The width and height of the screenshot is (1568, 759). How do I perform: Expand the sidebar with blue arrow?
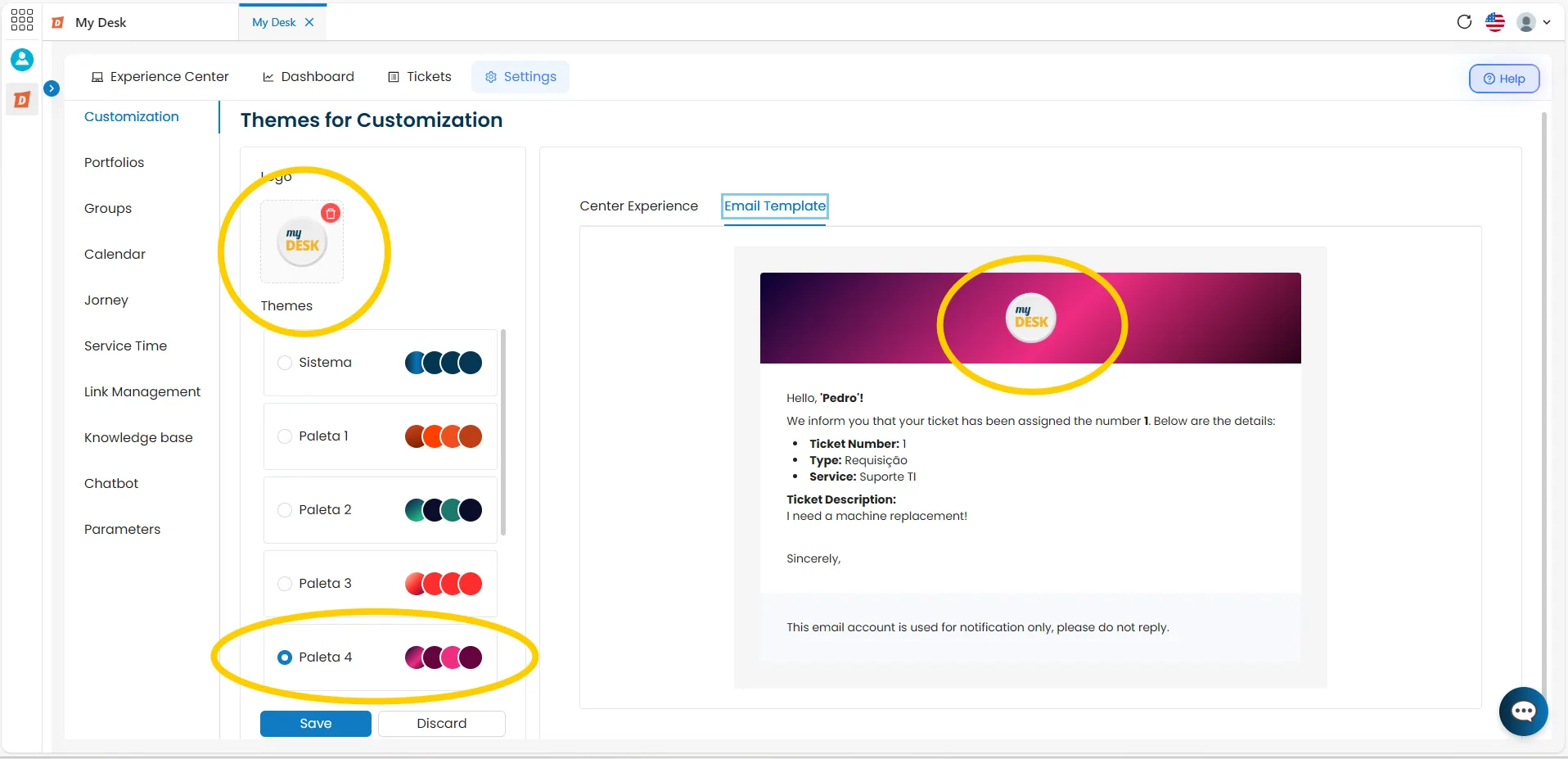click(x=52, y=88)
